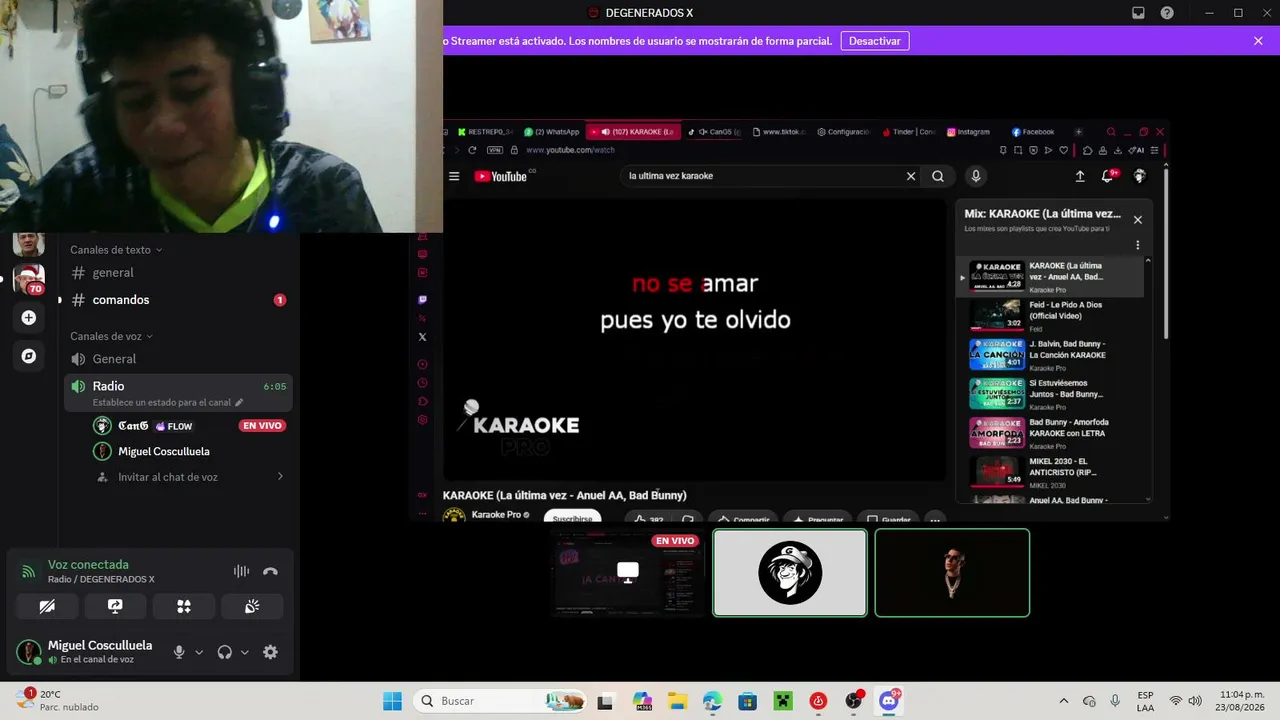Deafen audio with the headphones icon

[224, 652]
